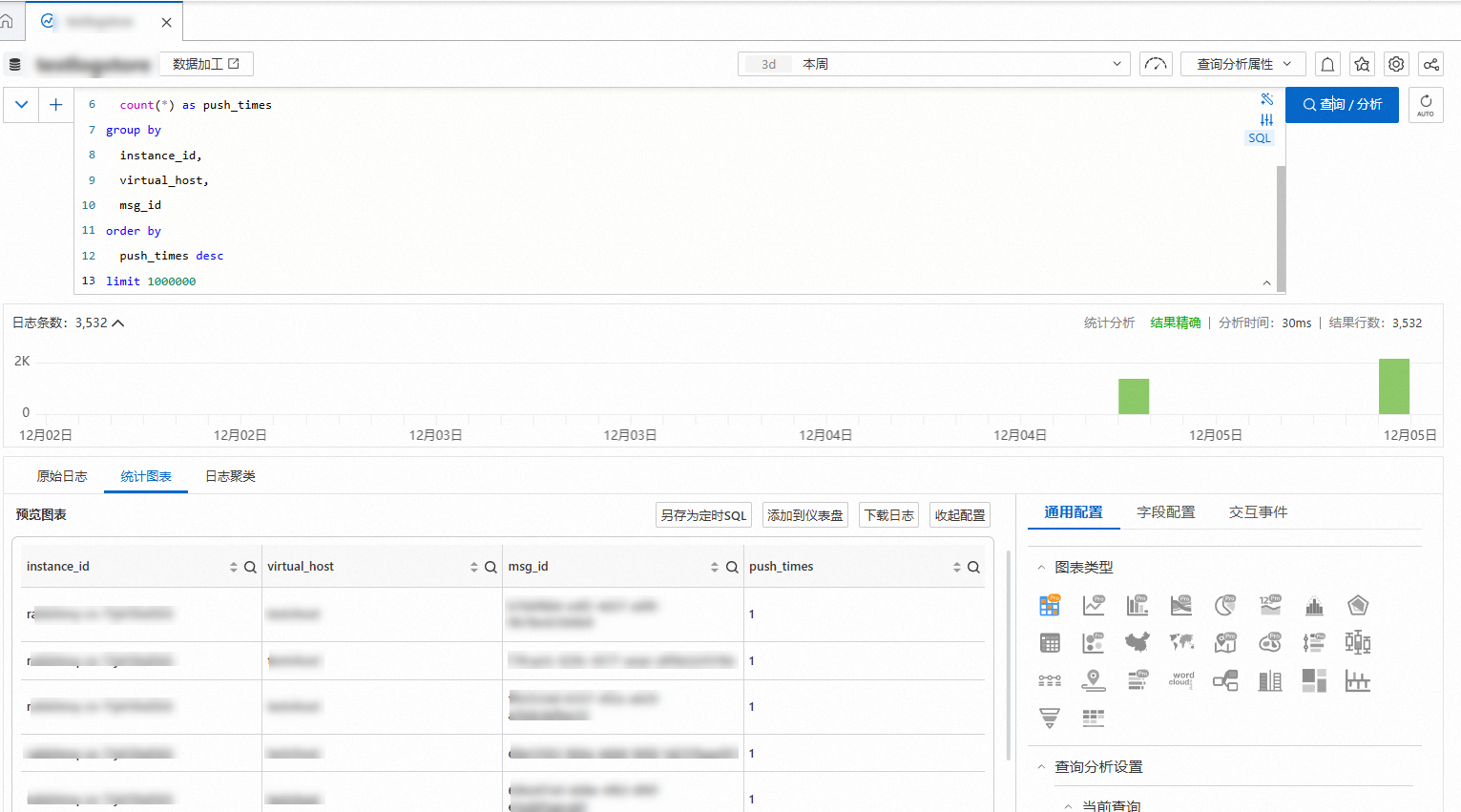Select the bubble scatter chart type
1461x812 pixels.
tap(1094, 643)
